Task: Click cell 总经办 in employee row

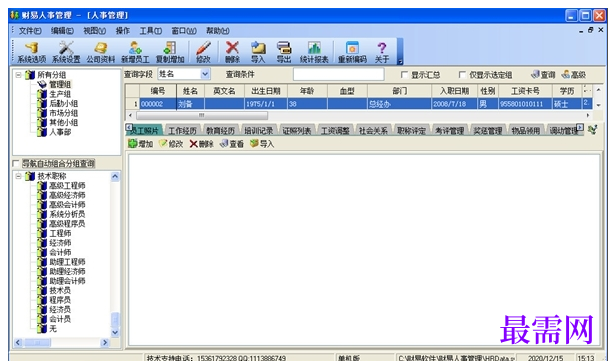Action: coord(399,104)
